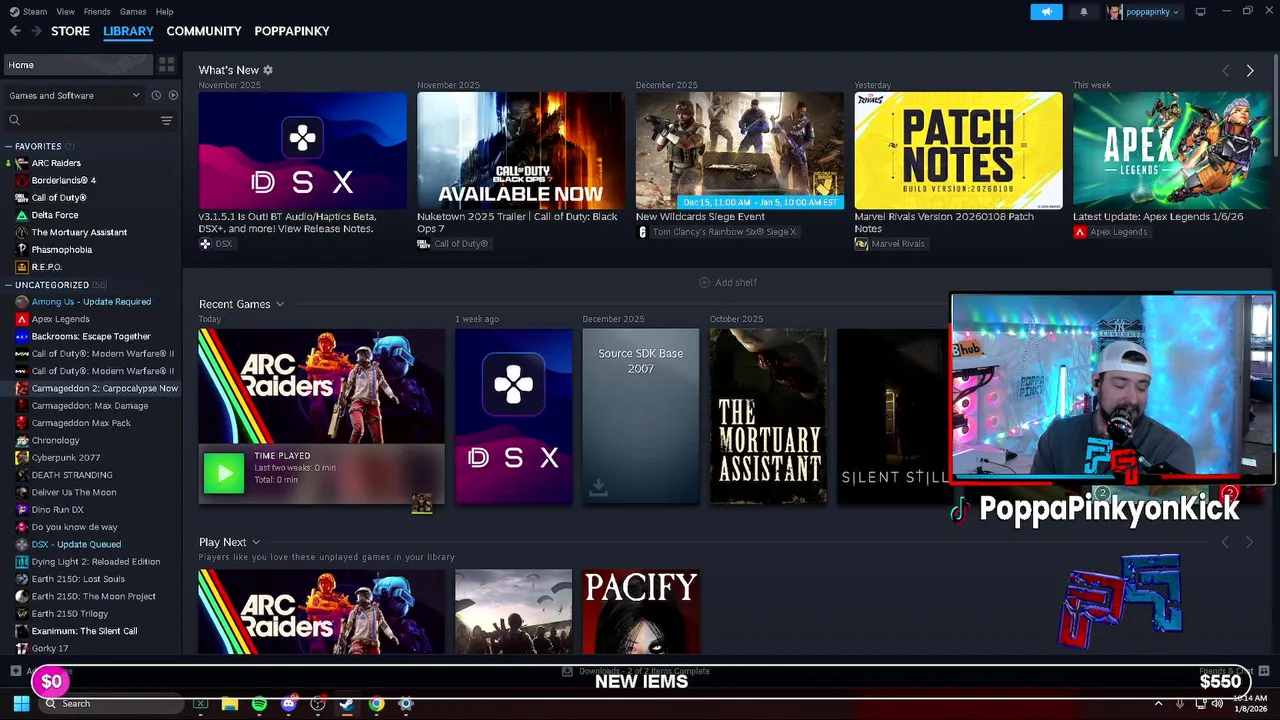
Task: Show next What's New items arrow
Action: pos(1249,71)
